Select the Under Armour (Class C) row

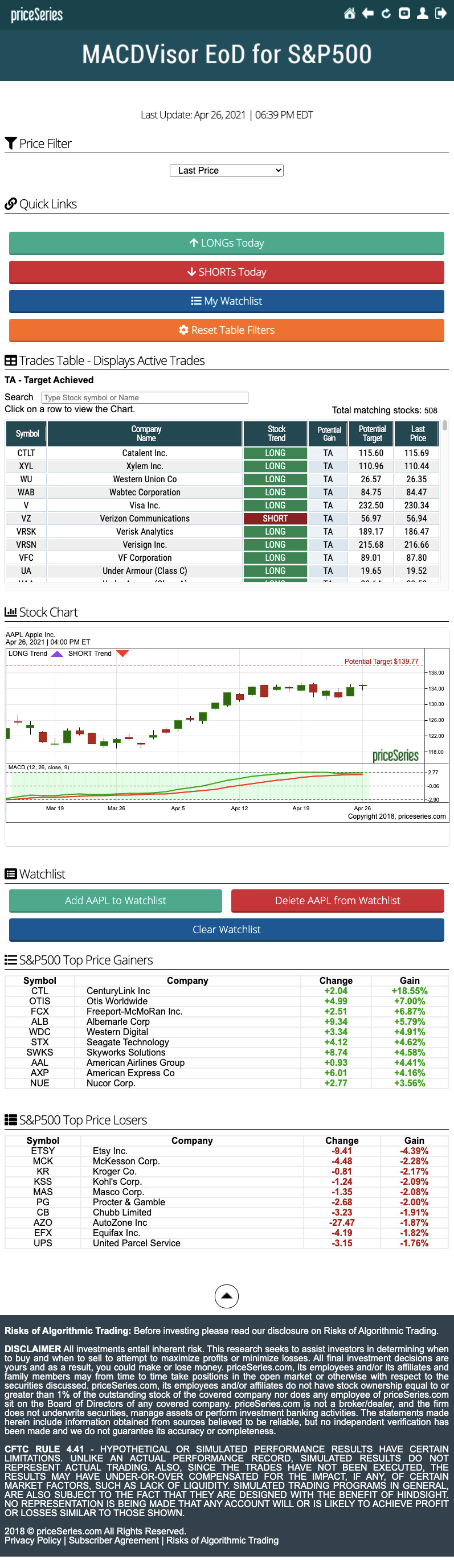pos(222,571)
